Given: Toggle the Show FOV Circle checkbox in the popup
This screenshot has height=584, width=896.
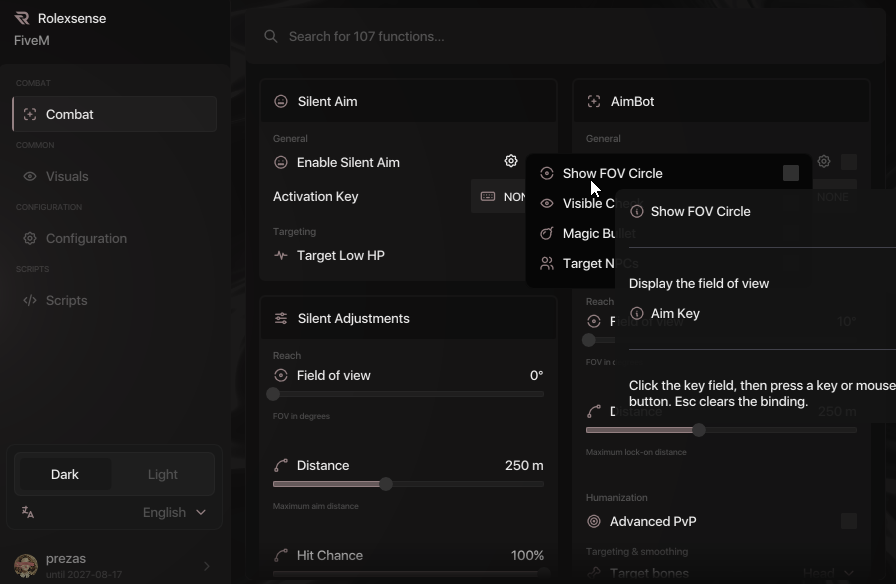Looking at the screenshot, I should coord(791,173).
